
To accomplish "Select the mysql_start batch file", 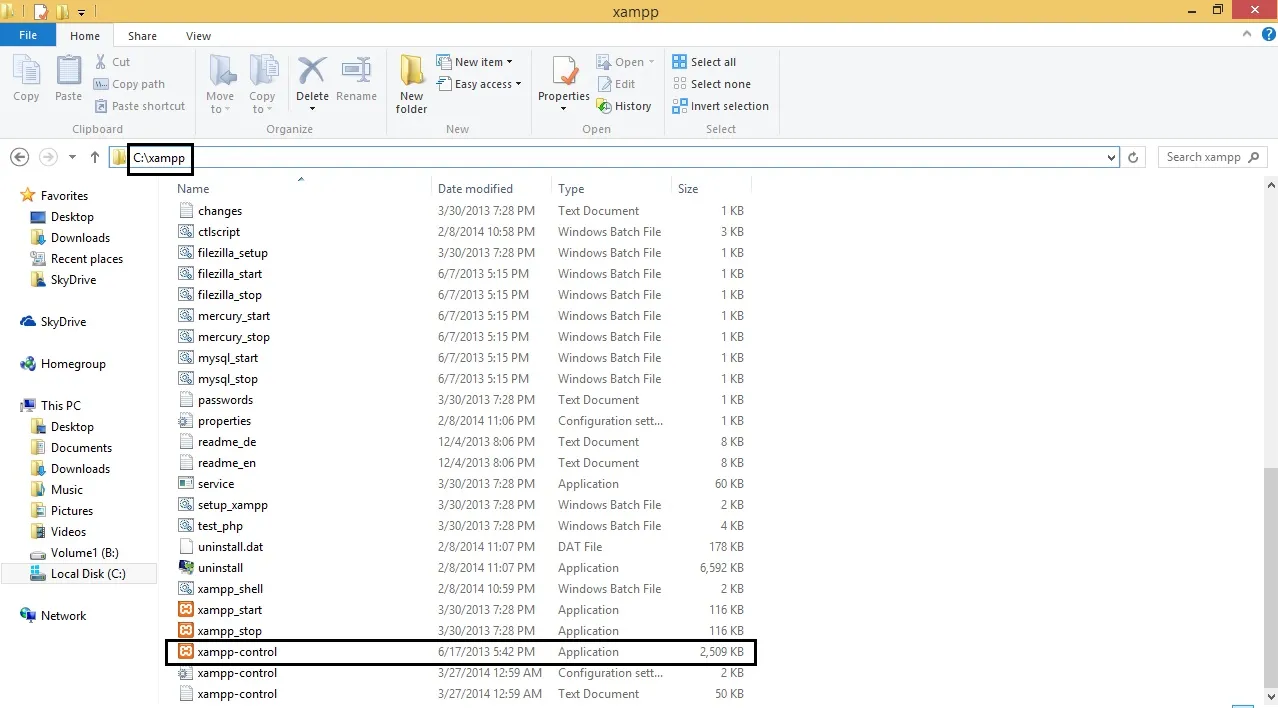I will click(x=461, y=358).
